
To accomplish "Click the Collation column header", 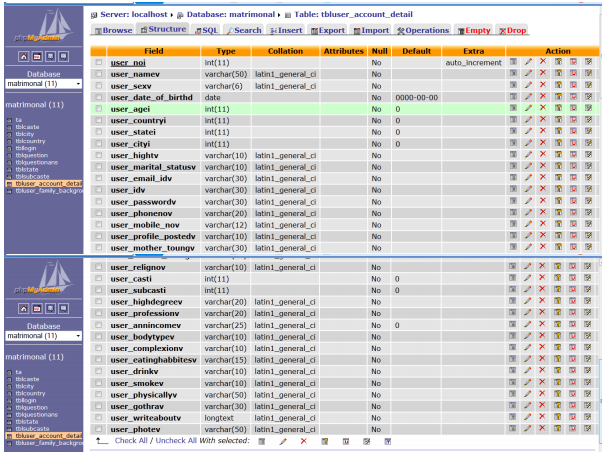I will coord(285,51).
